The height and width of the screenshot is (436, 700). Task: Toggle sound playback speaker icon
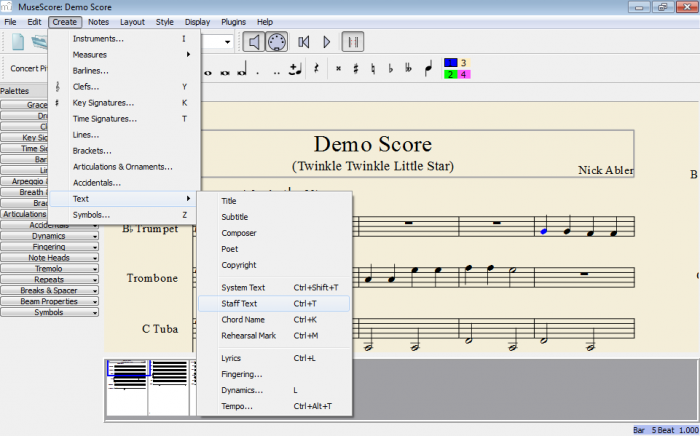[x=254, y=42]
